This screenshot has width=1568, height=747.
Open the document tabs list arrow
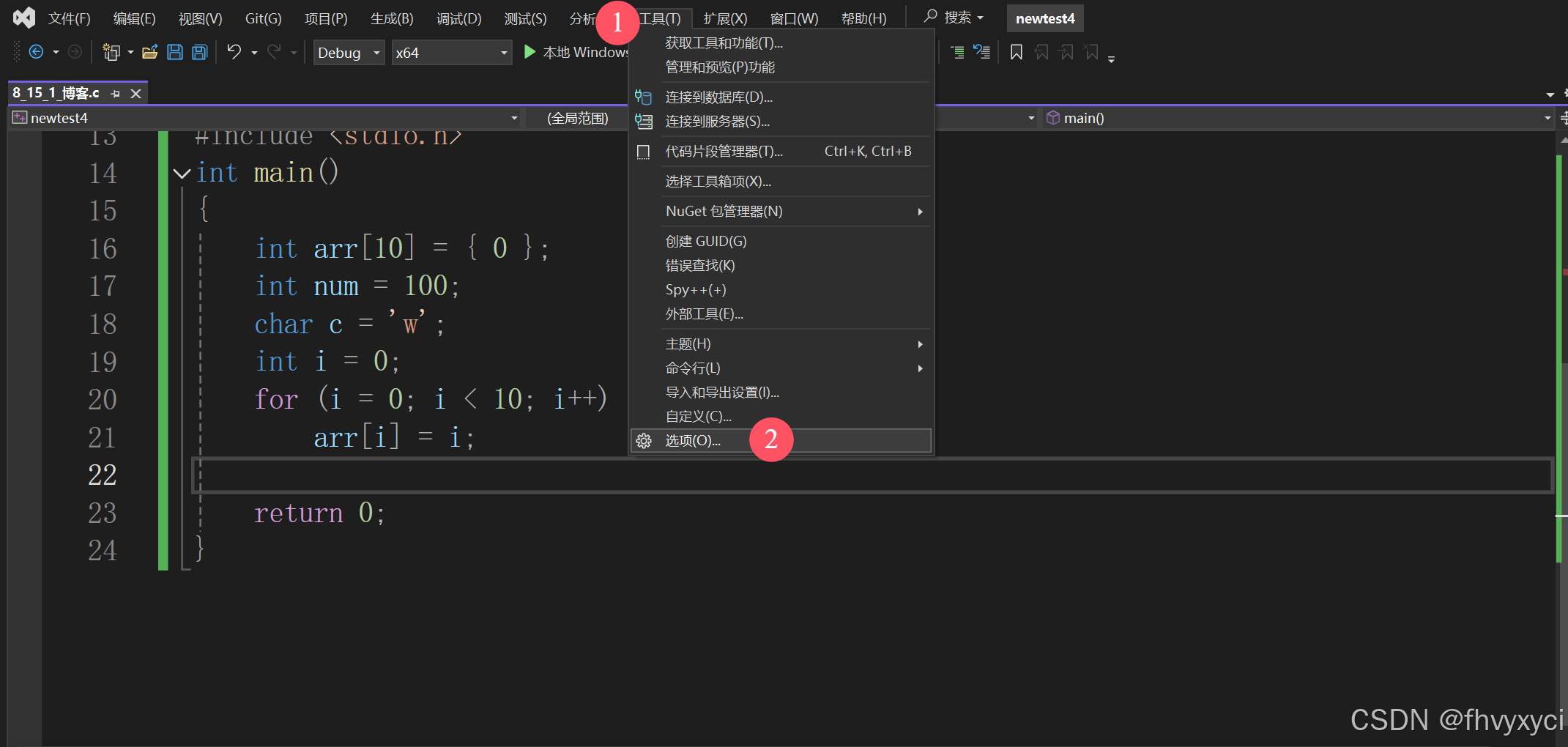[1550, 94]
